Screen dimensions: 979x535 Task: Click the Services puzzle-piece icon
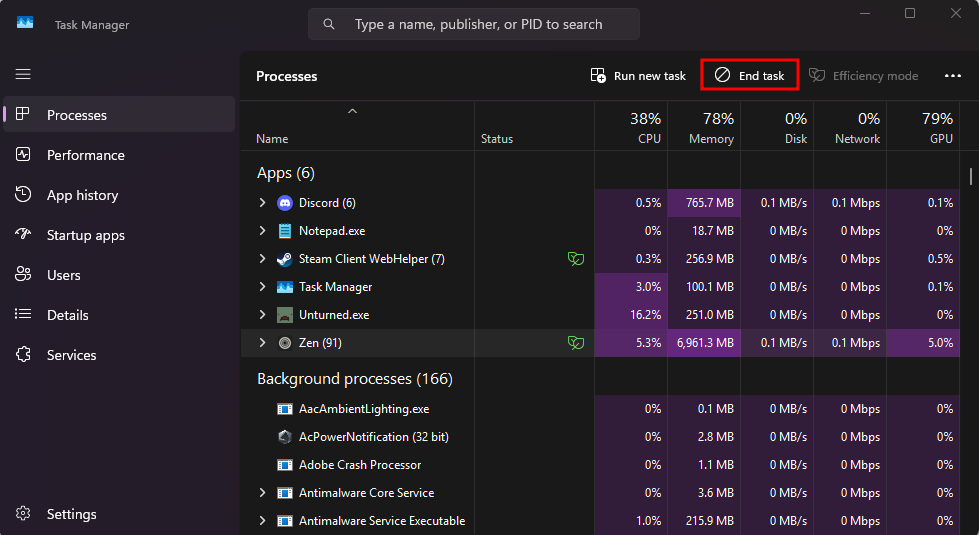point(23,354)
